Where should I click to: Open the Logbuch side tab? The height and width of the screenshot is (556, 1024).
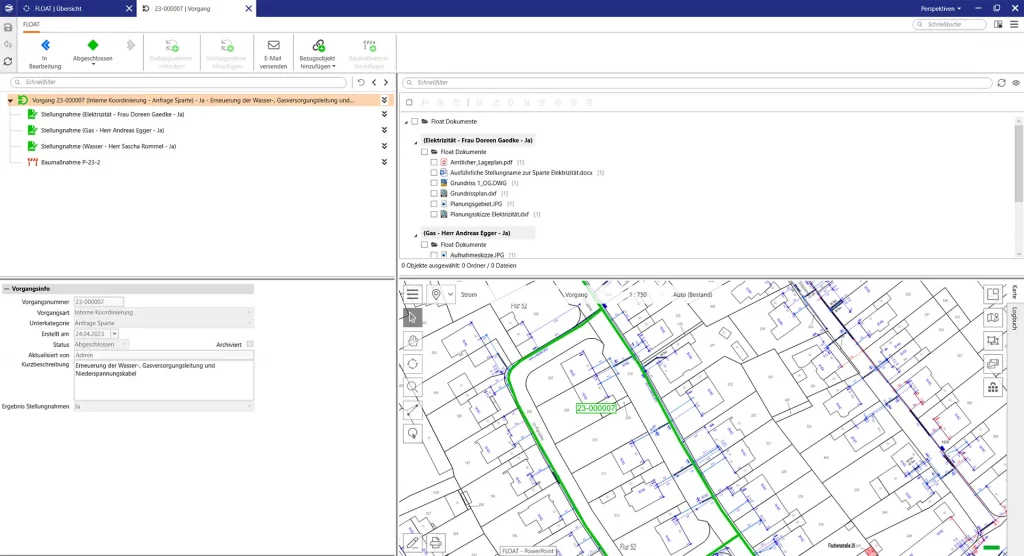click(x=1014, y=319)
